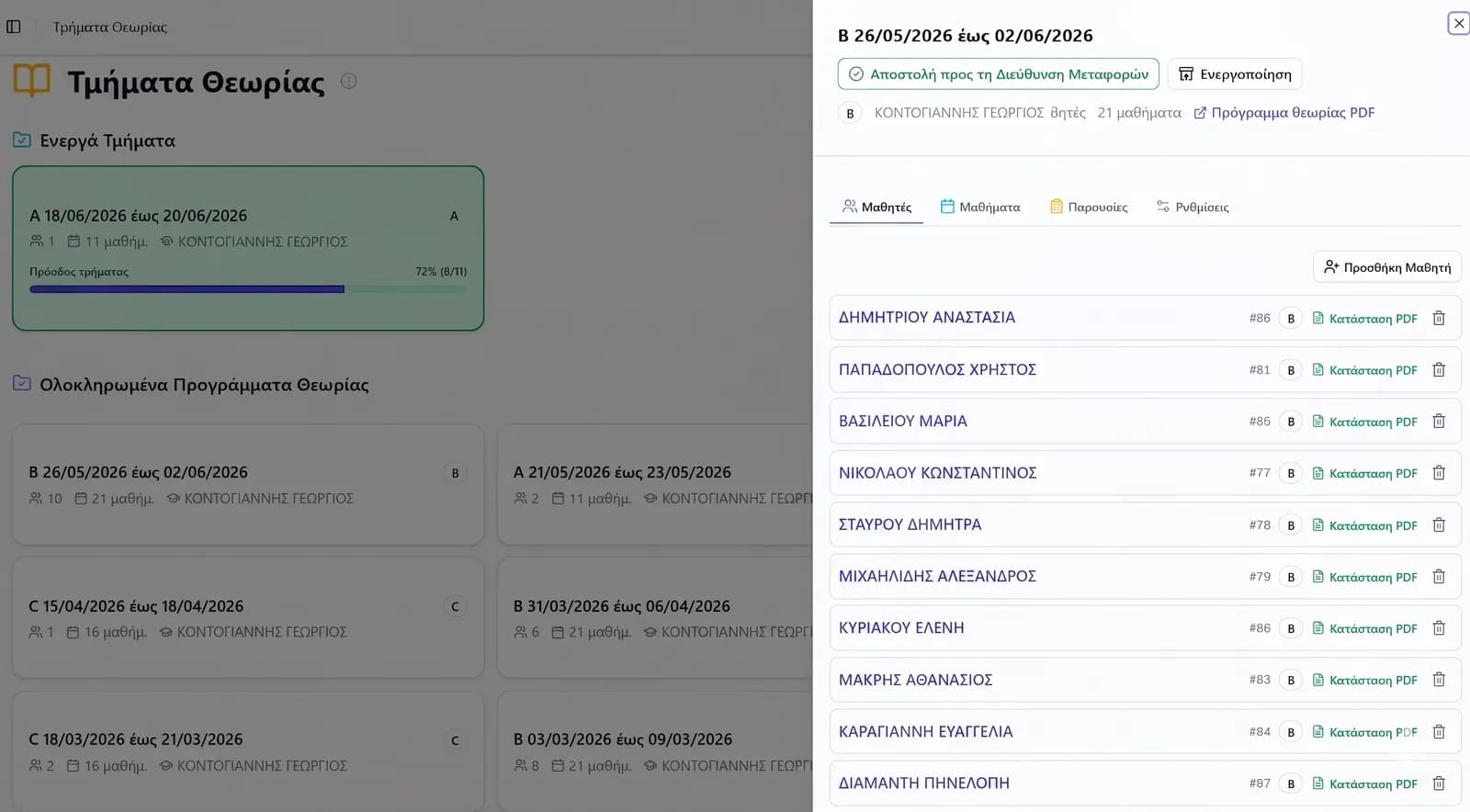Select section B 03/03/2026 έως 09/03/2026
The height and width of the screenshot is (812, 1470).
(x=655, y=751)
